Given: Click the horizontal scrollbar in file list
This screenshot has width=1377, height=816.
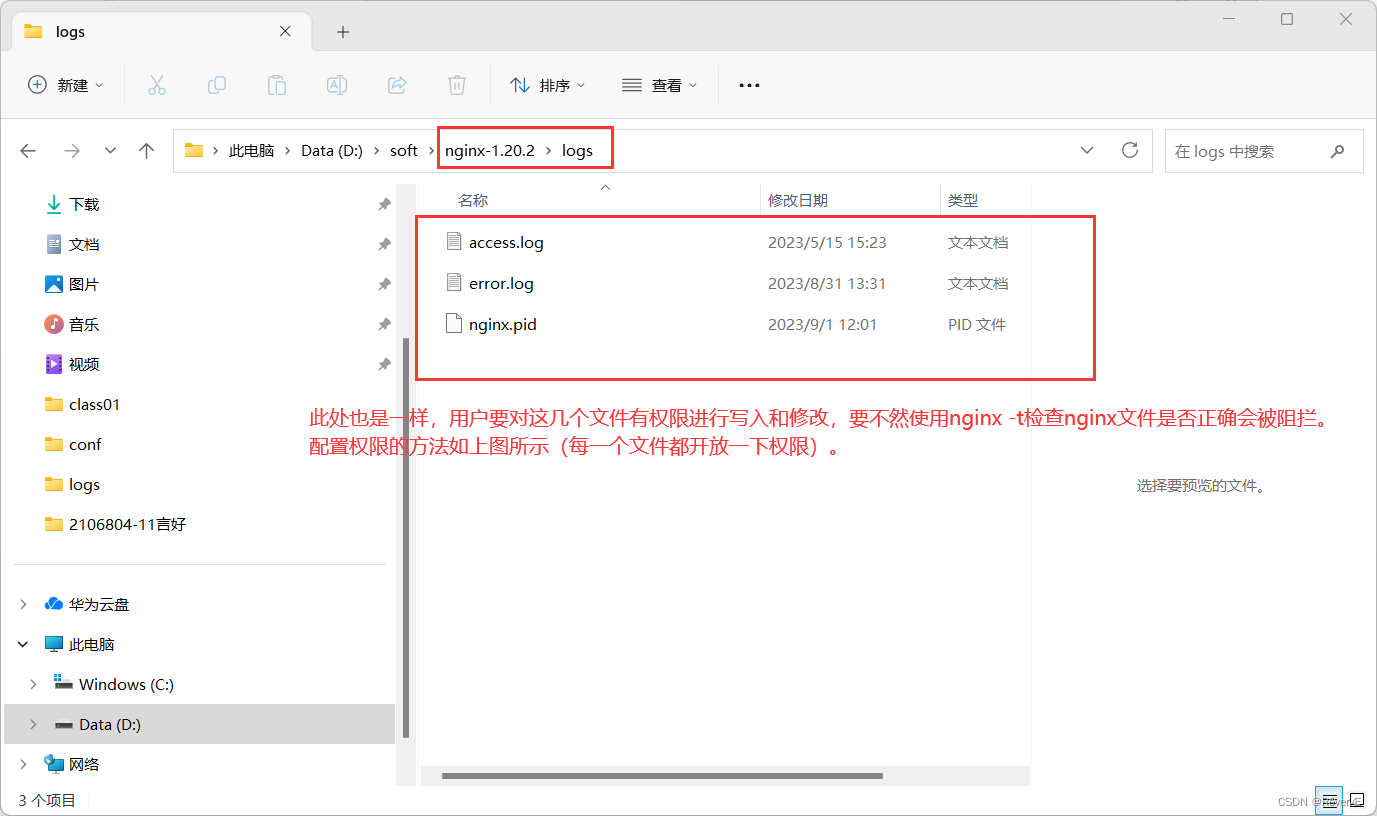Looking at the screenshot, I should click(x=662, y=776).
